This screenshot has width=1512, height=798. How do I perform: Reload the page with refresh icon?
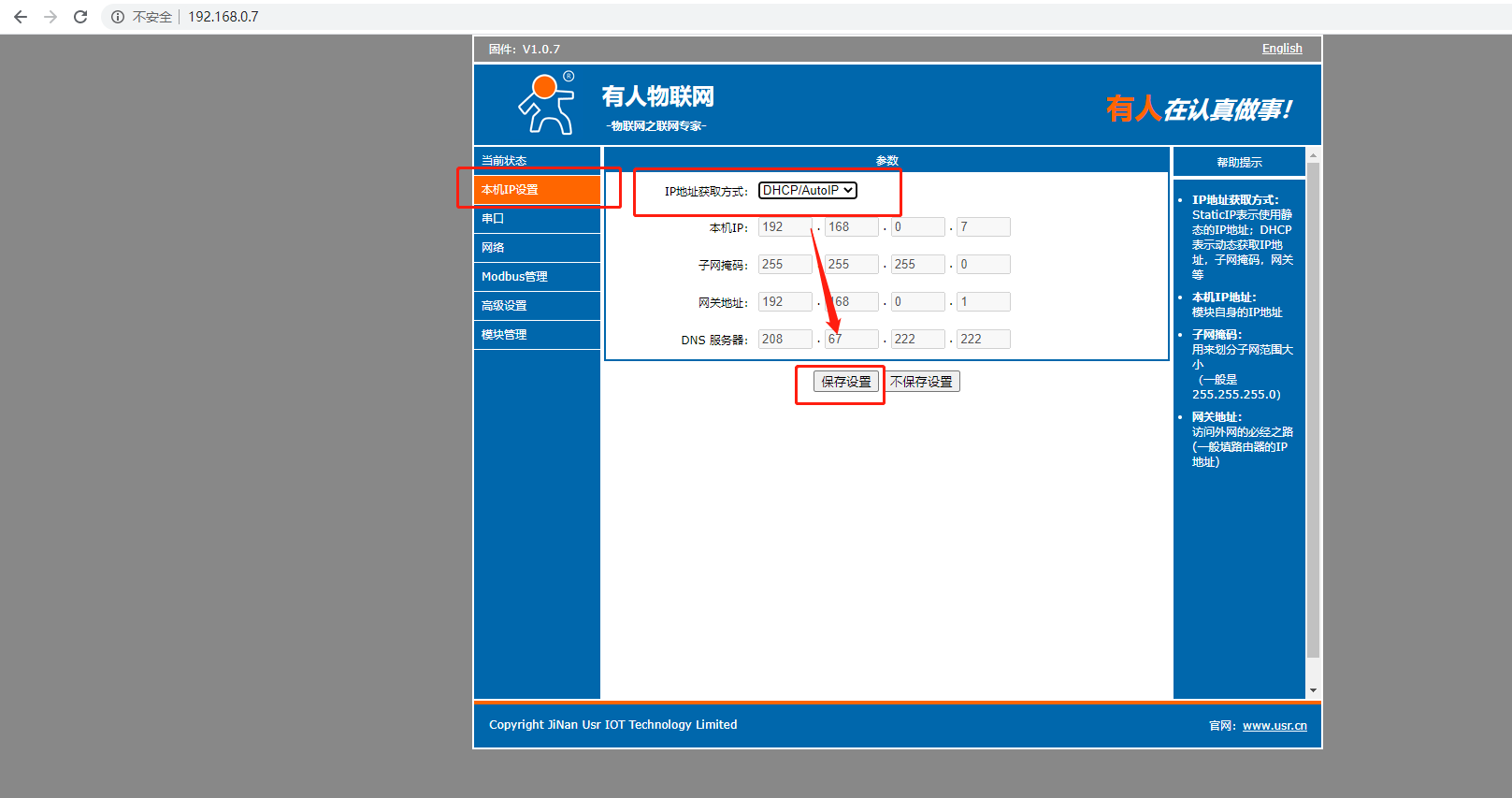(x=80, y=17)
